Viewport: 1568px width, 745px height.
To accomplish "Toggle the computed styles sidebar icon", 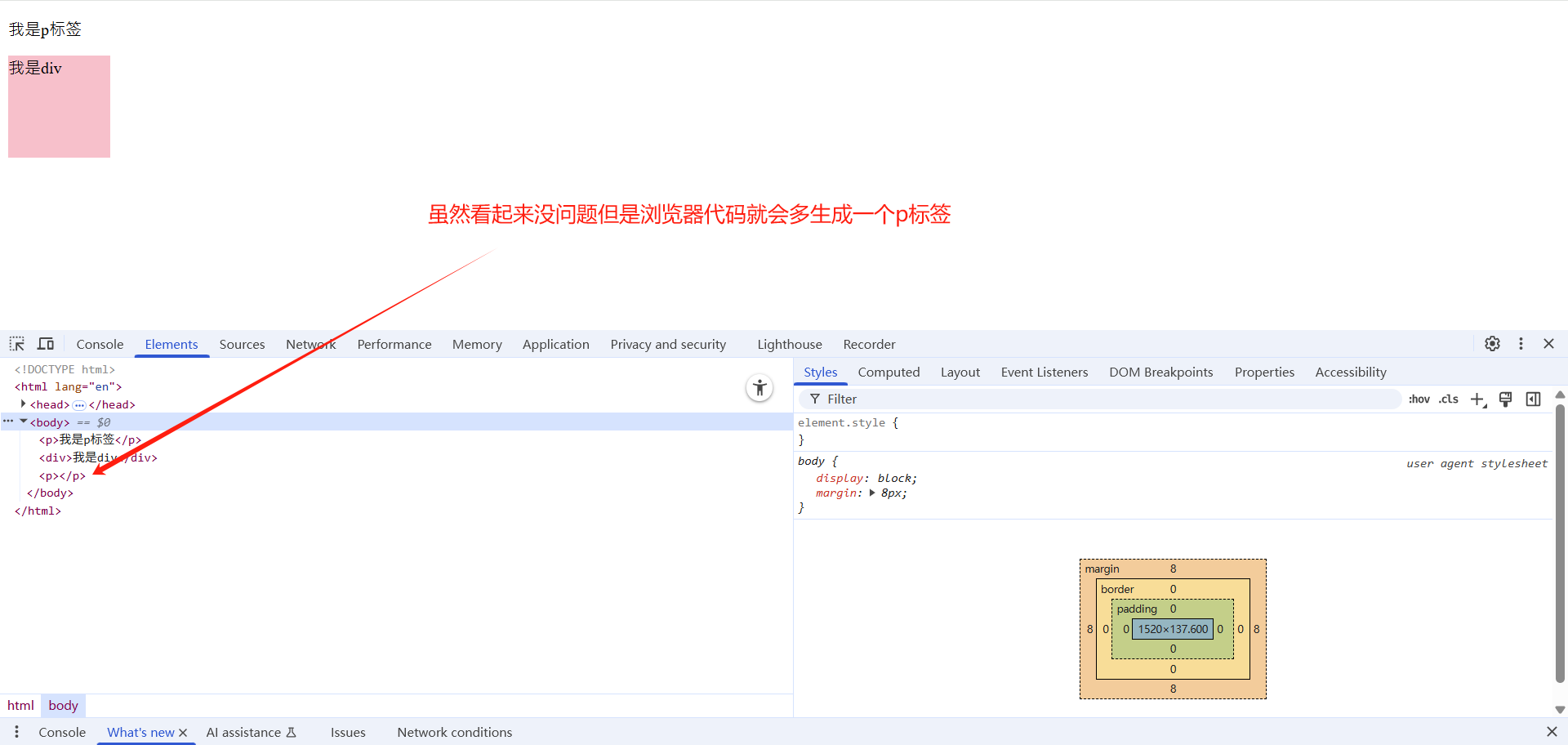I will 1533,399.
